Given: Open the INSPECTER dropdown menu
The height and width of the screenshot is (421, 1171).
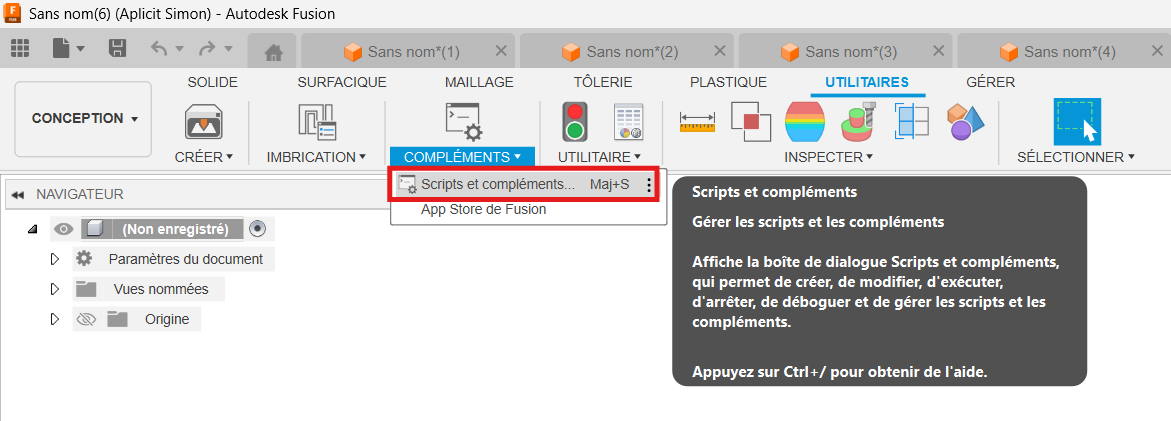Looking at the screenshot, I should (x=828, y=157).
